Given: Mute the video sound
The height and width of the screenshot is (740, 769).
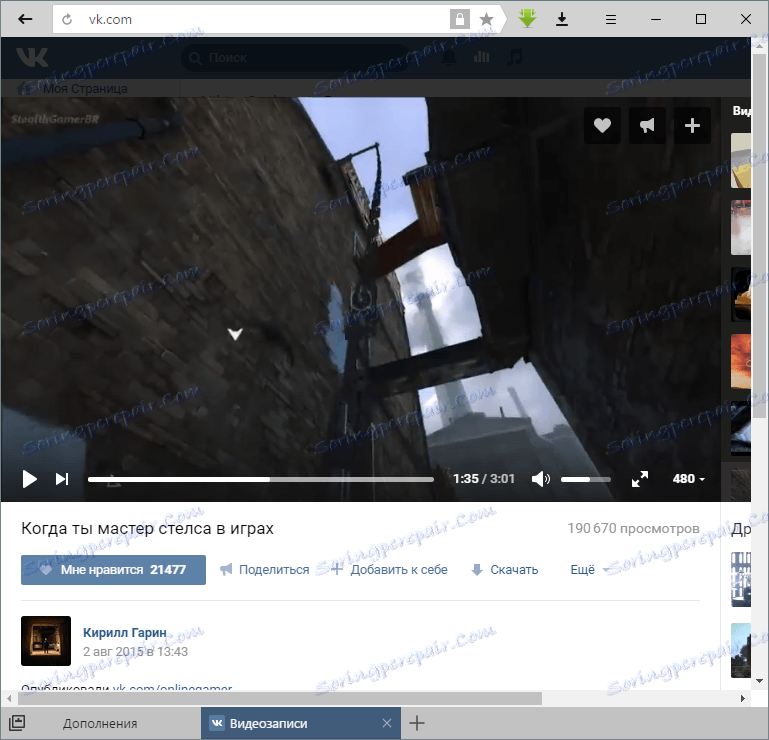Looking at the screenshot, I should [540, 479].
